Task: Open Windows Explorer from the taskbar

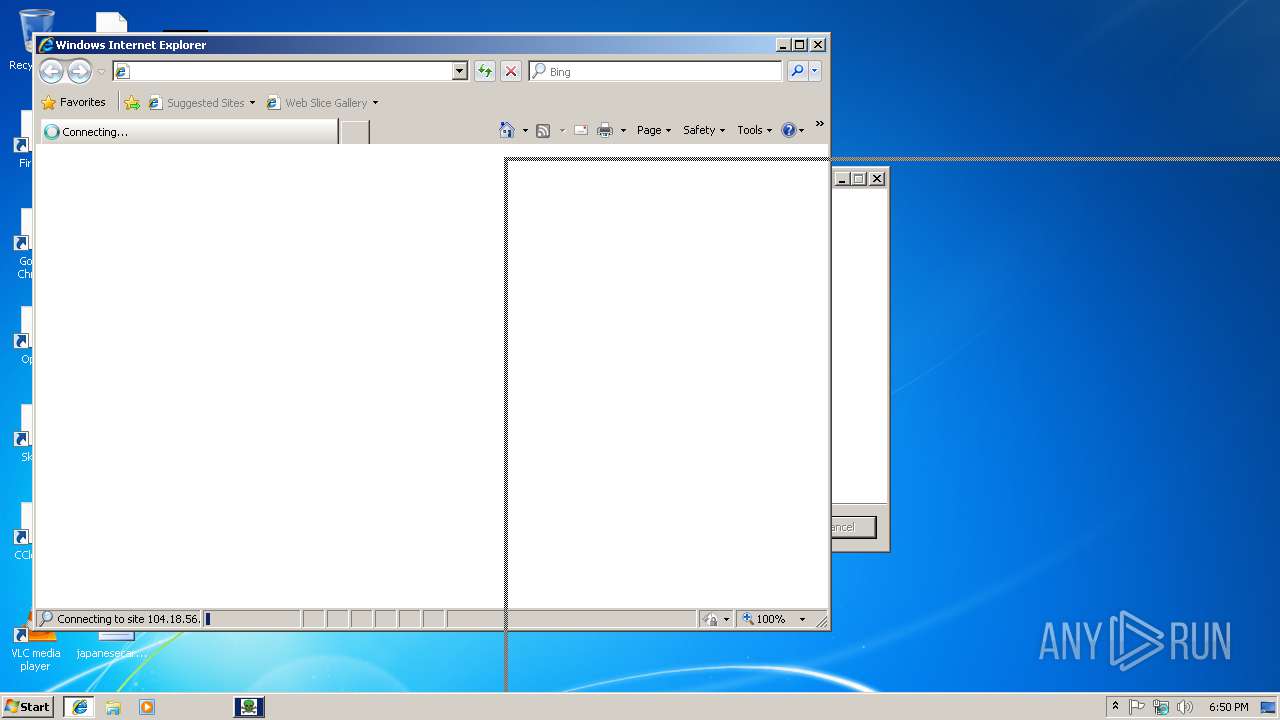Action: (113, 706)
